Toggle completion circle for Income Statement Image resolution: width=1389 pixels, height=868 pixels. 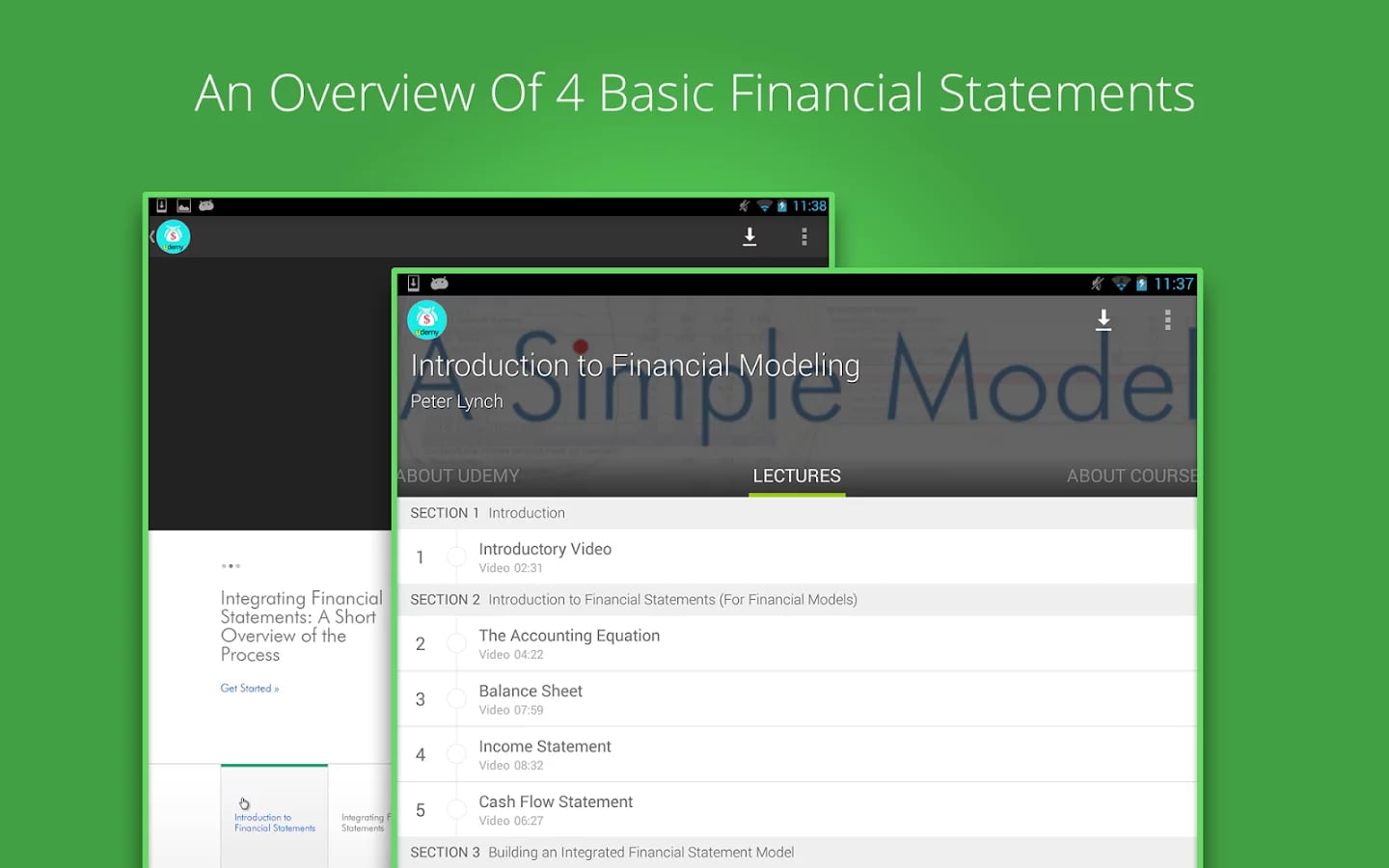click(x=456, y=755)
